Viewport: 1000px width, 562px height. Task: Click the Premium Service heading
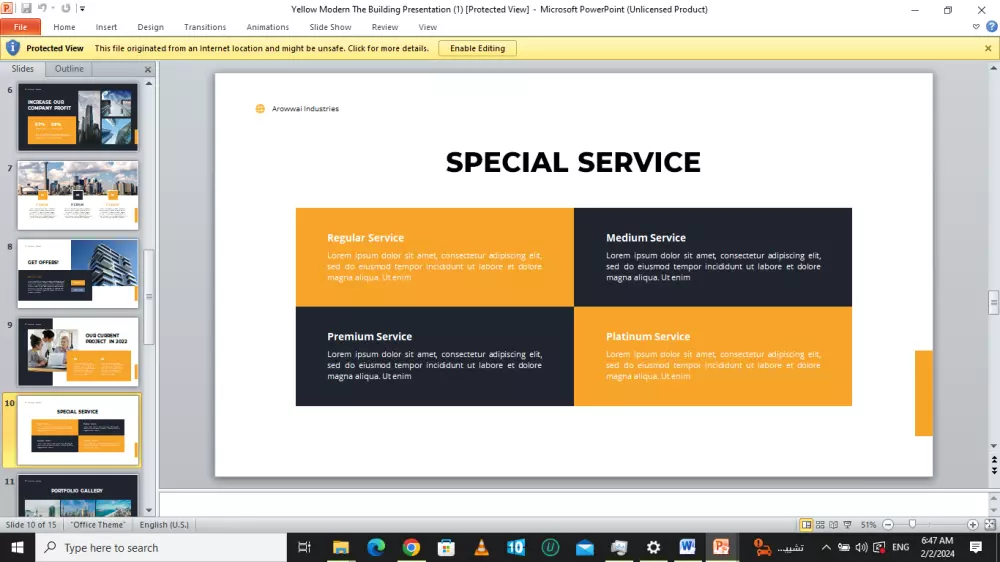click(369, 337)
